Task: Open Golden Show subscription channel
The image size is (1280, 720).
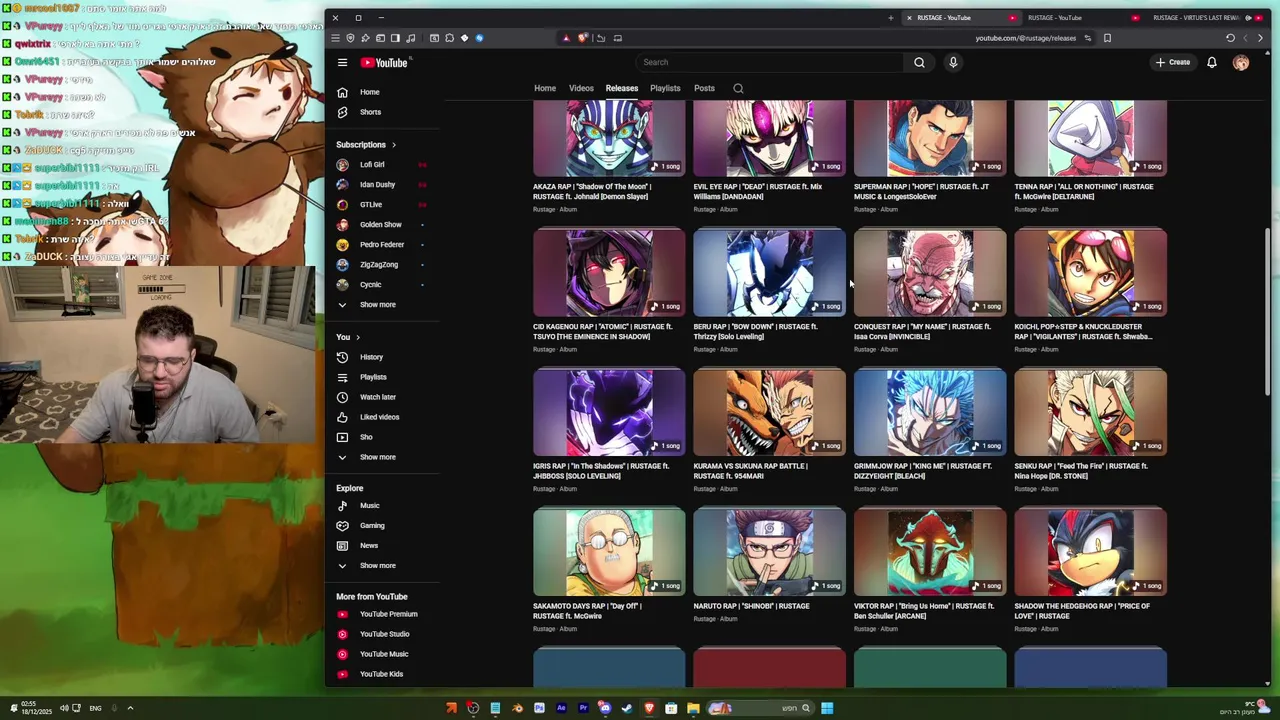Action: coord(380,225)
